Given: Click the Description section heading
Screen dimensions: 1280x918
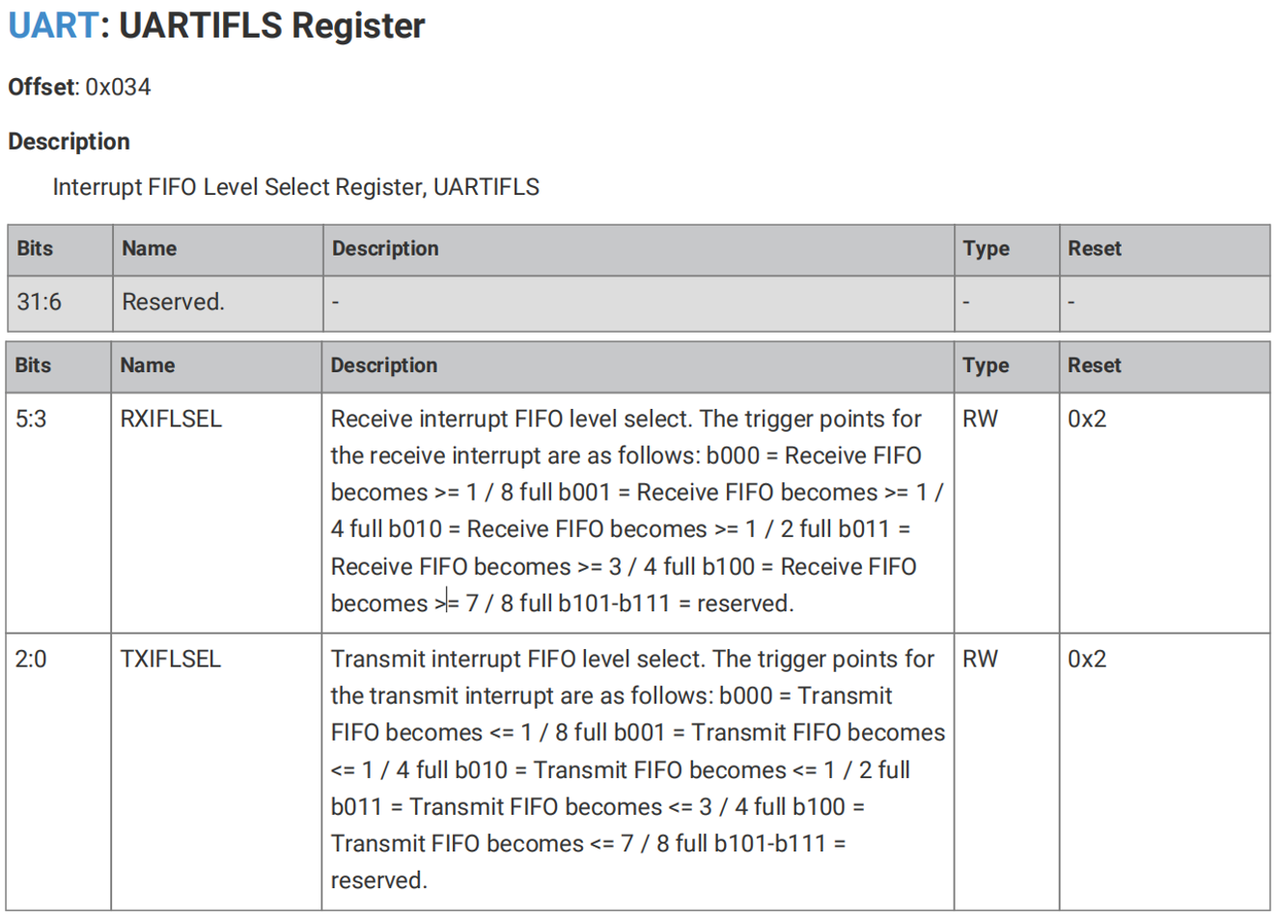Looking at the screenshot, I should (69, 142).
